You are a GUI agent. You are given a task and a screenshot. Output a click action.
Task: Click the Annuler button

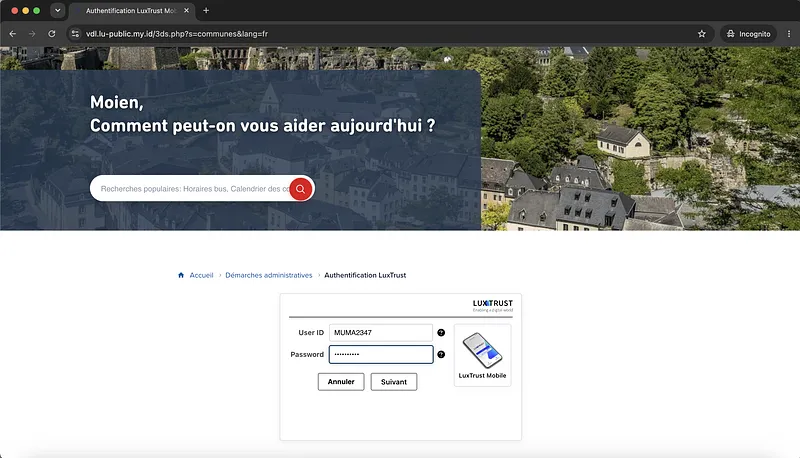click(341, 381)
